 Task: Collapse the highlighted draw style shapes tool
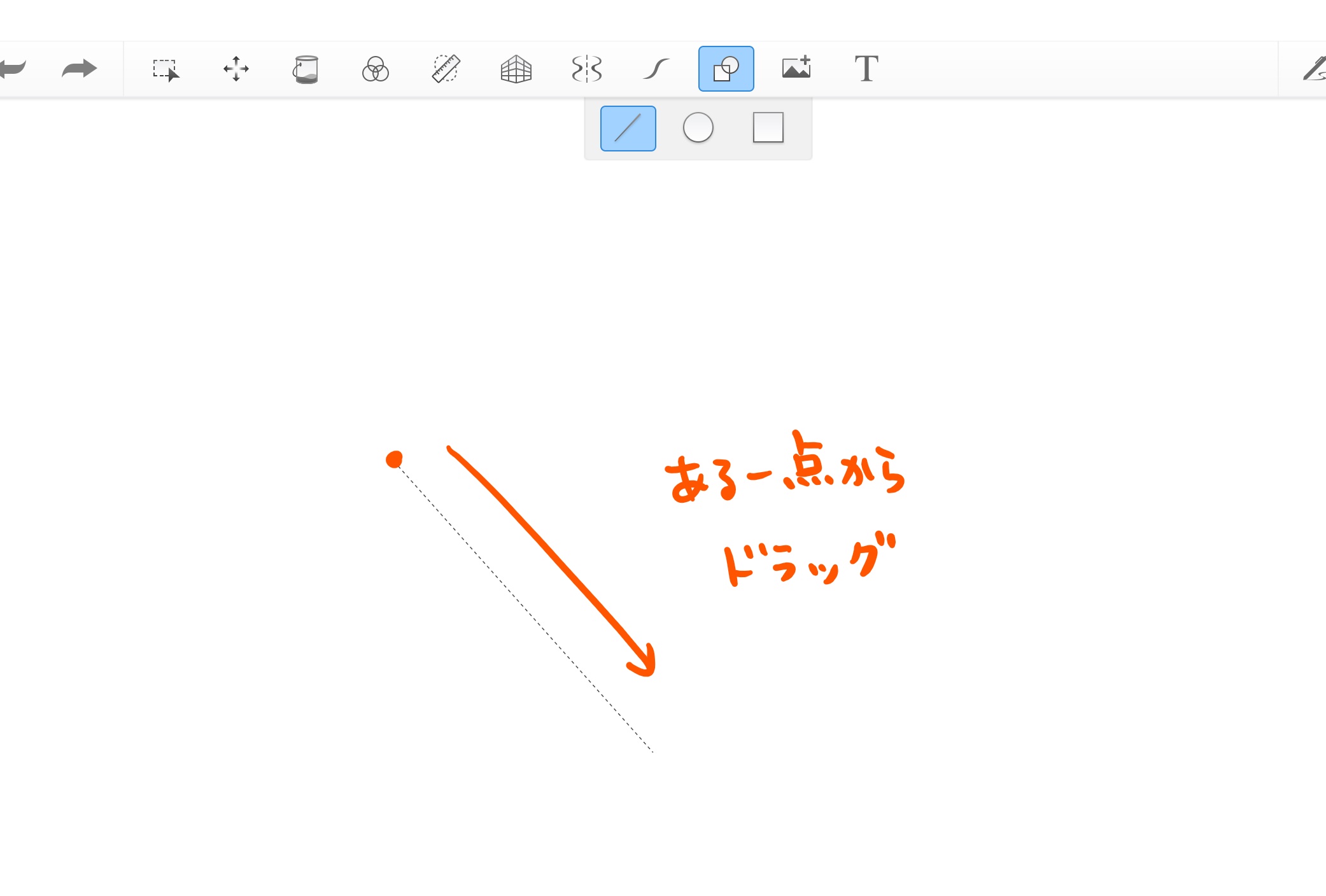tap(726, 69)
